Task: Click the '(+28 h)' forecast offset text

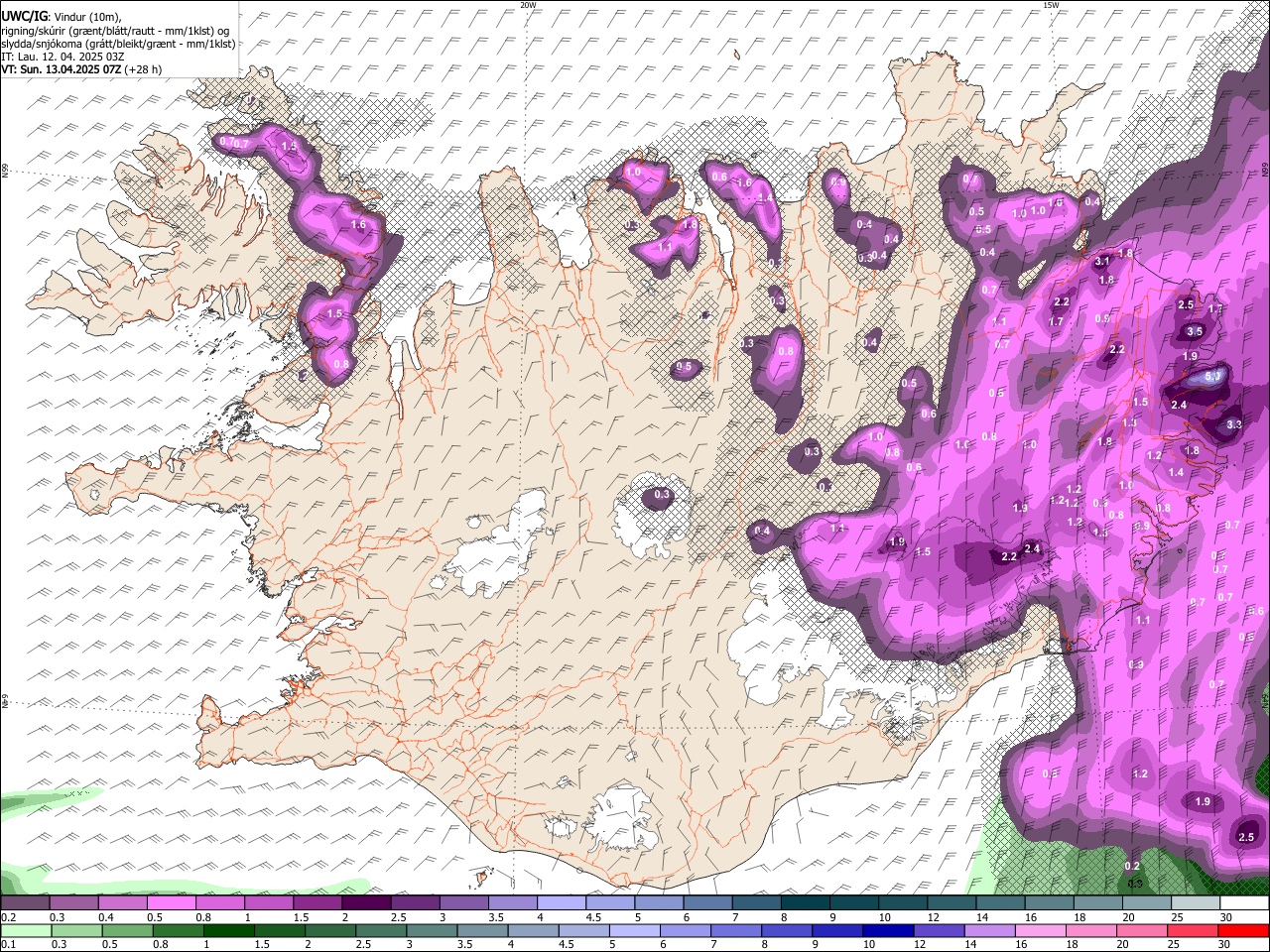Action: point(142,70)
